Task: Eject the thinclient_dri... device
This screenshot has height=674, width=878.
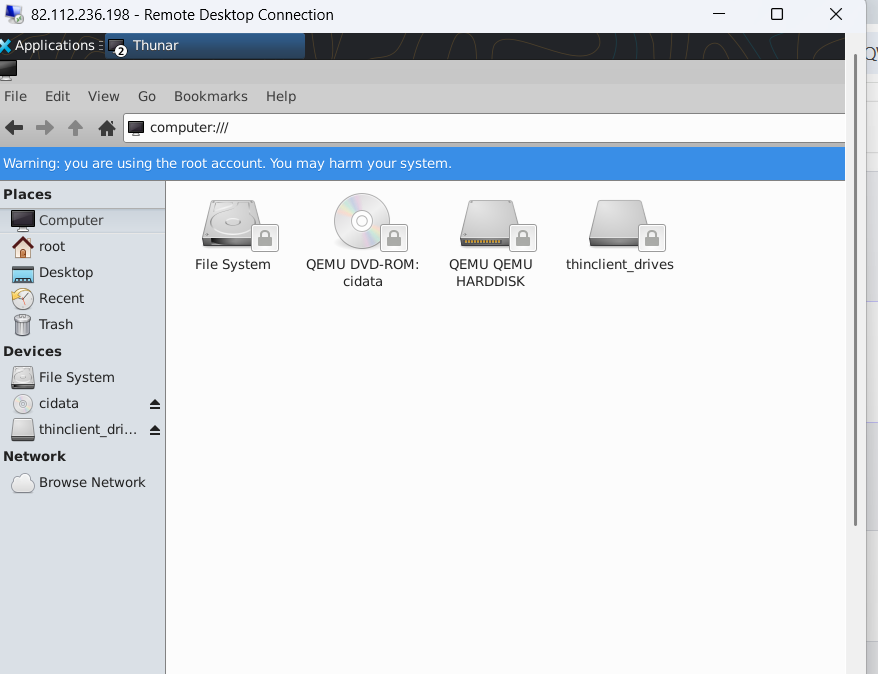Action: point(155,430)
